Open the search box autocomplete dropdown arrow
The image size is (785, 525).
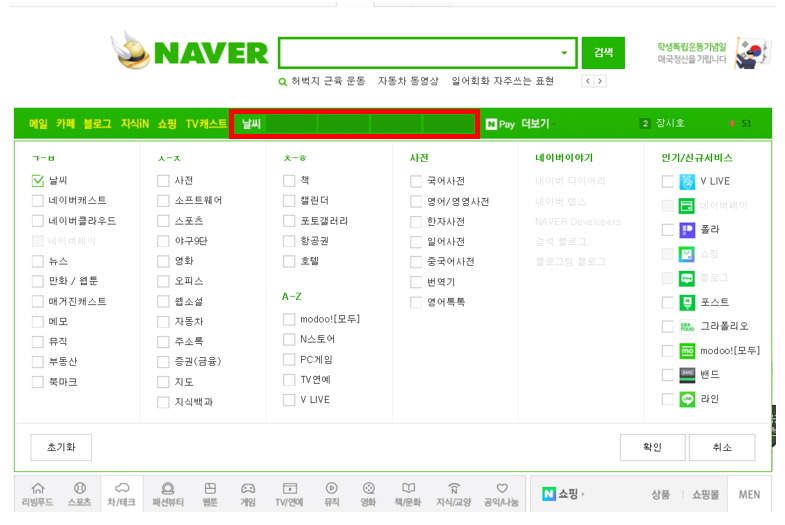click(x=564, y=53)
